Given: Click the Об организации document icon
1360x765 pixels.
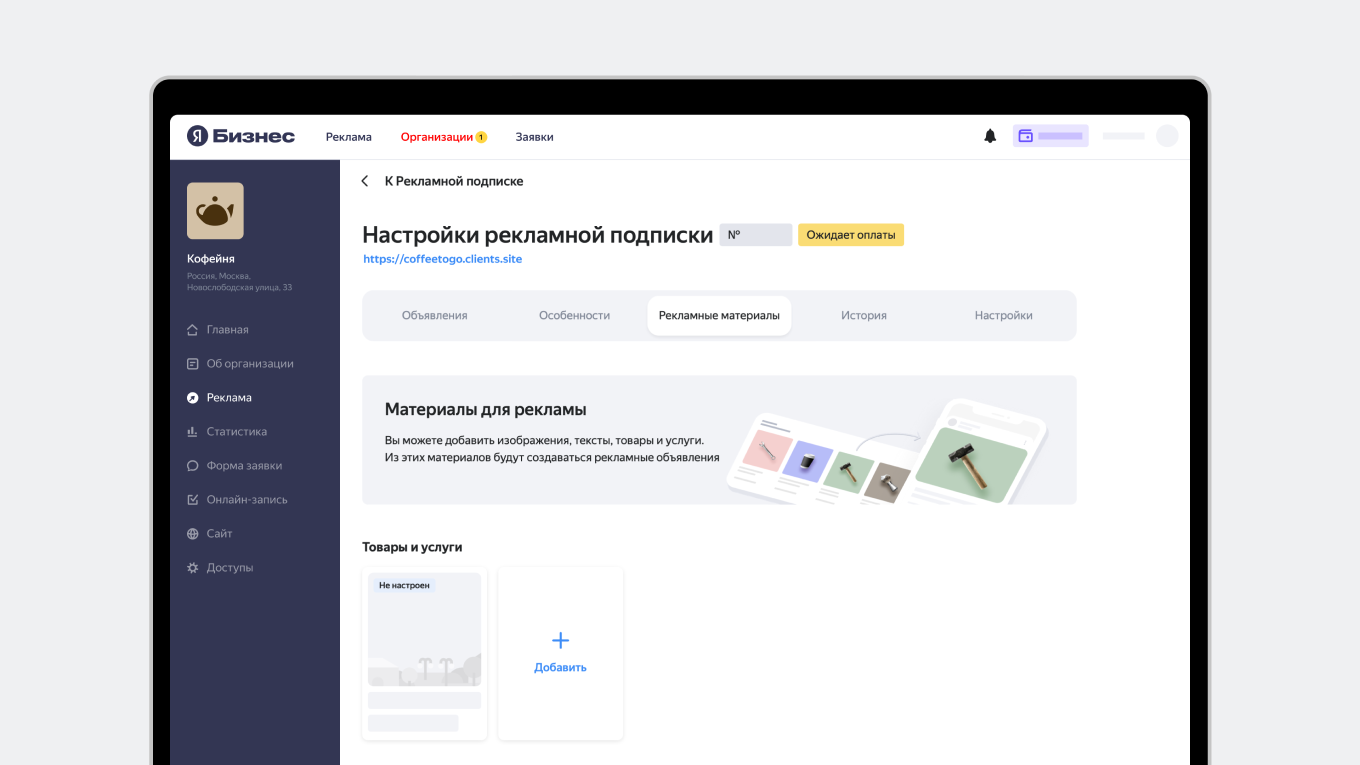Looking at the screenshot, I should click(193, 363).
